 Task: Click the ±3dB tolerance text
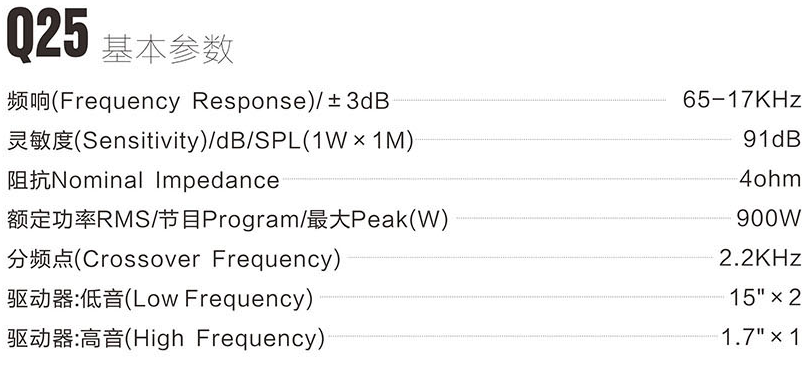coord(358,101)
